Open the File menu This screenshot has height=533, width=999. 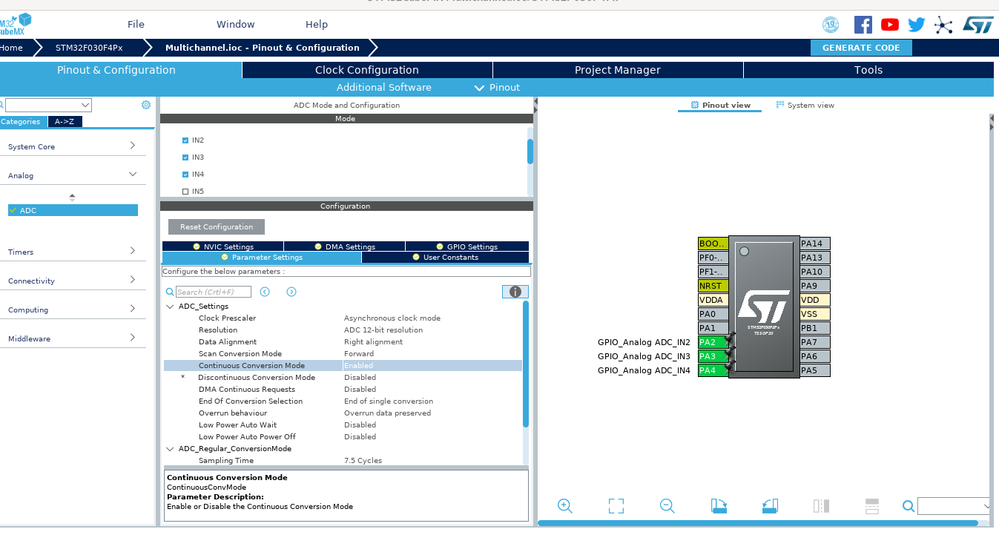(136, 24)
